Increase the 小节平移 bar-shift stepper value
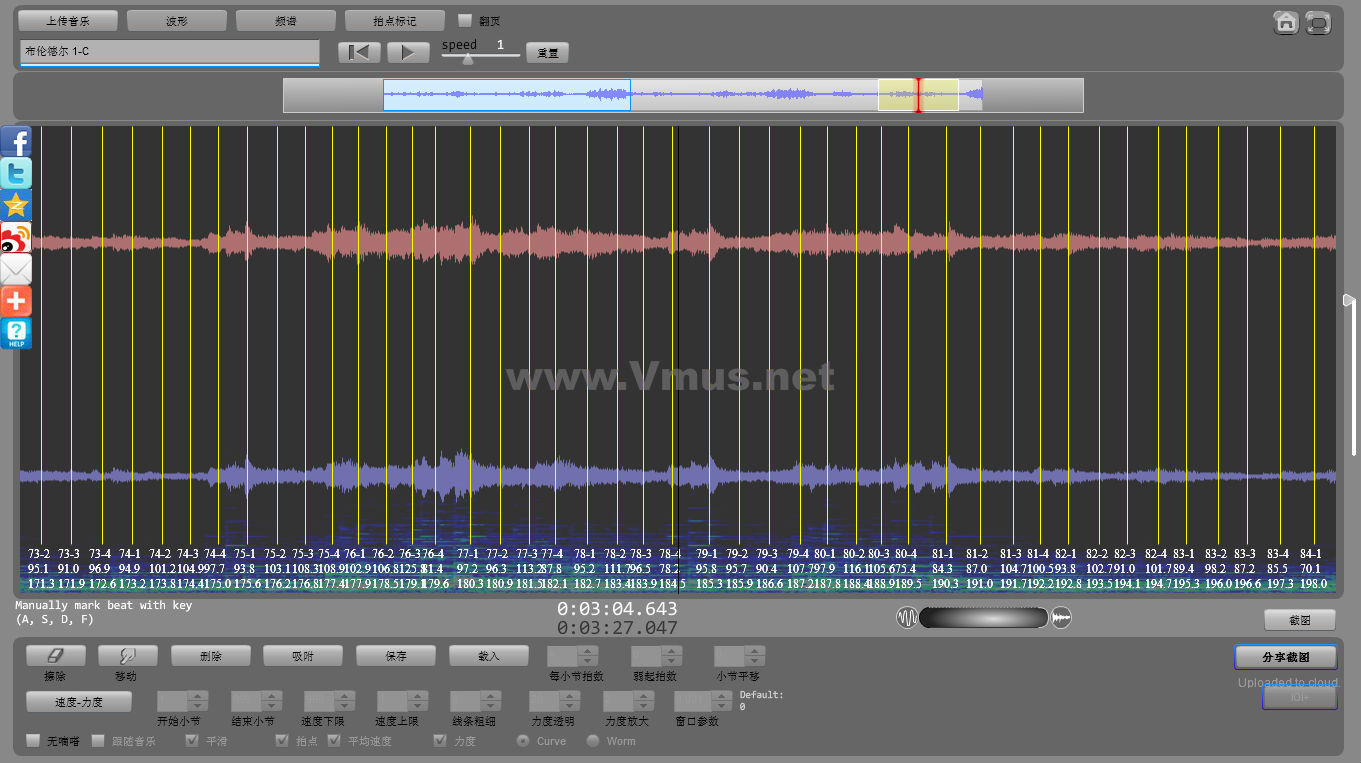The height and width of the screenshot is (763, 1361). coord(755,651)
